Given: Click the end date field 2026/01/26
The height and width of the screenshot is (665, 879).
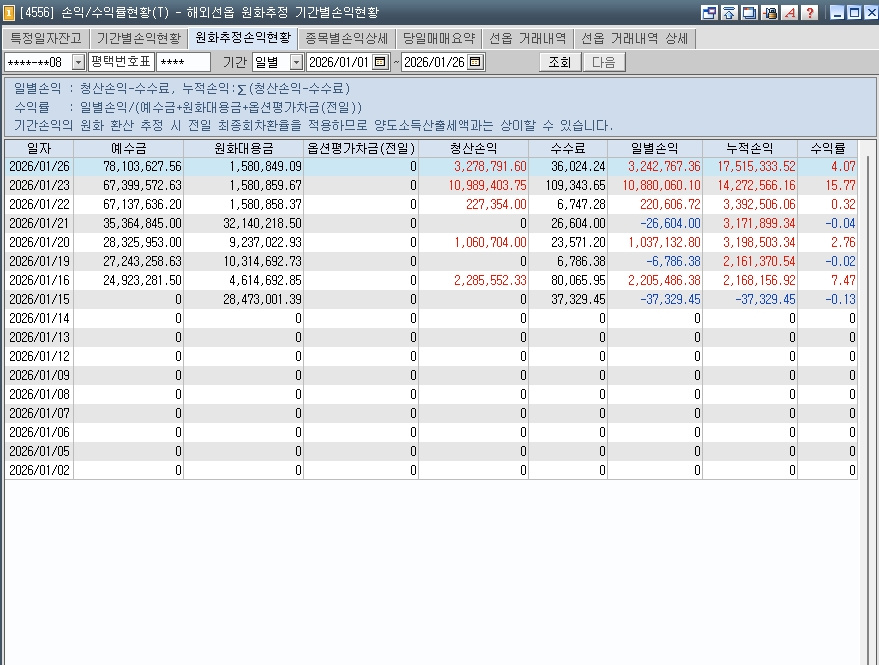Looking at the screenshot, I should (x=434, y=62).
